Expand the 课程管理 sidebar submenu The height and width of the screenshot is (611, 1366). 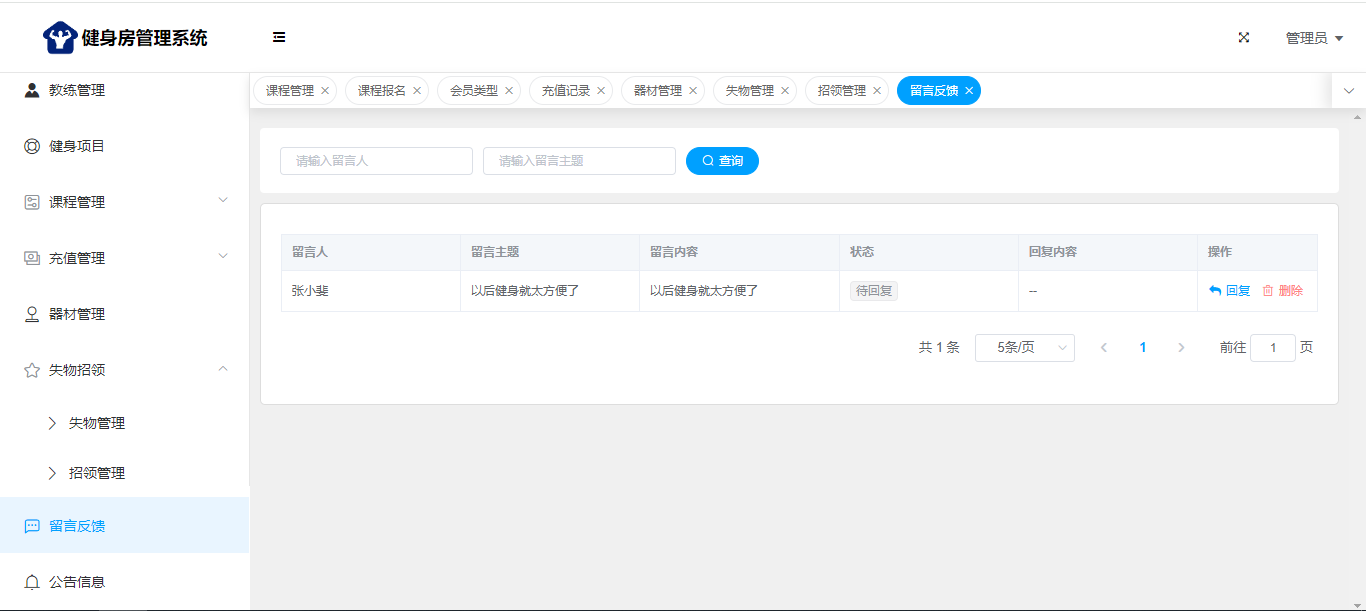[x=223, y=201]
